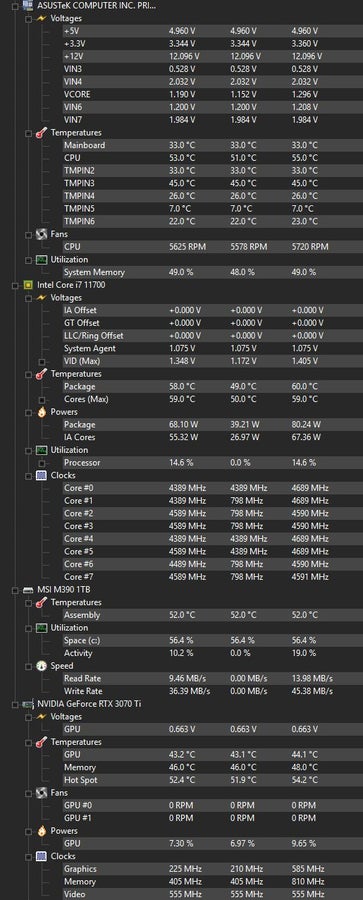Collapse the Speed group under MSI M390
This screenshot has width=363, height=900.
pos(29,666)
